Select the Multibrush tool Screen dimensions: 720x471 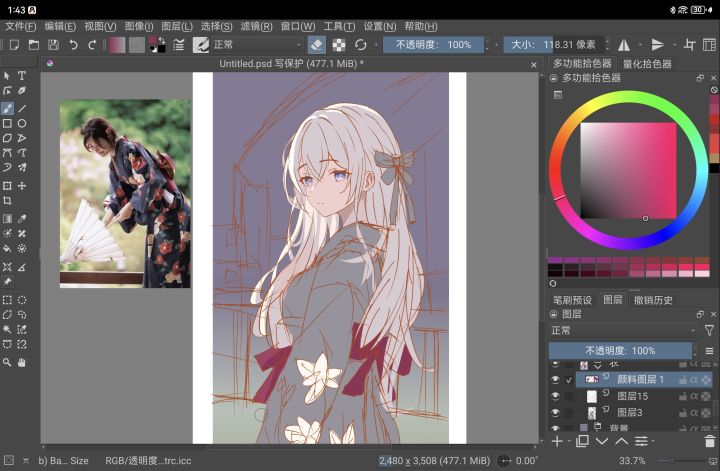pyautogui.click(x=22, y=167)
